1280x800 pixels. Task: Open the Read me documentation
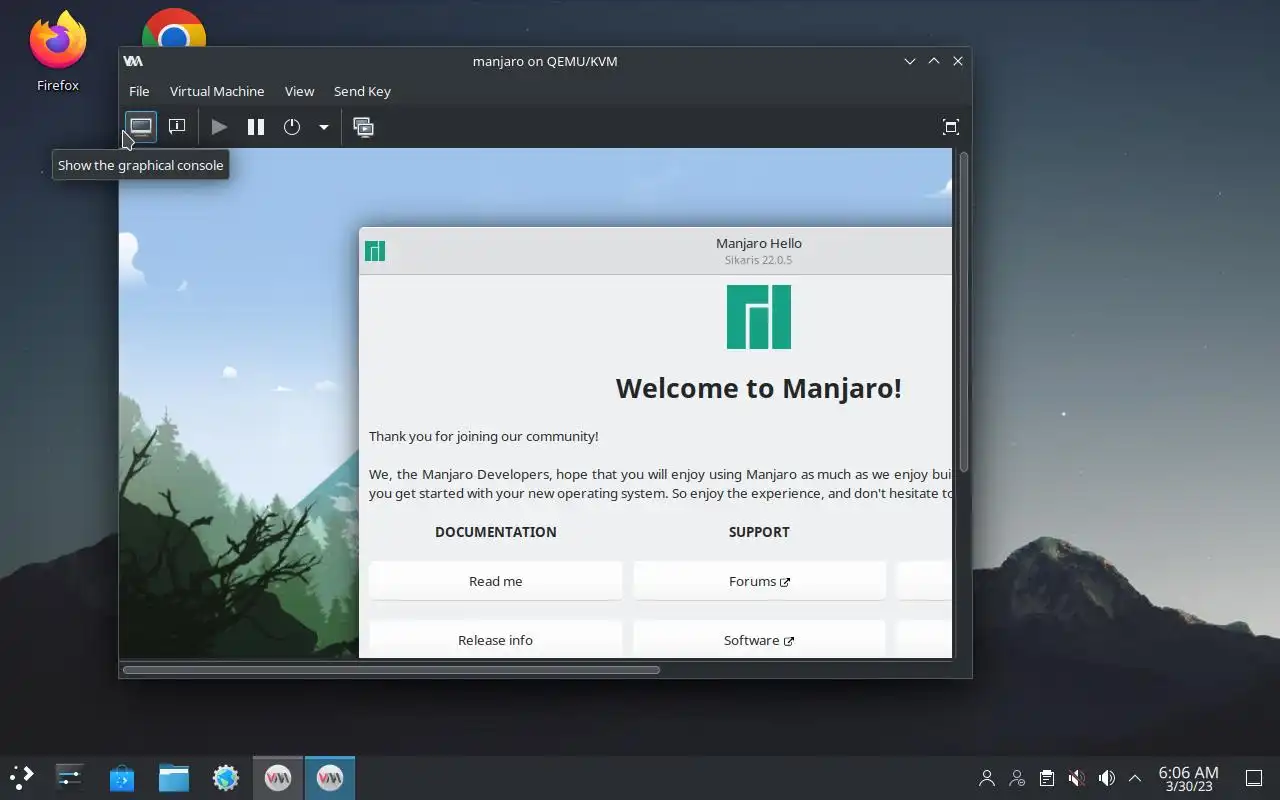click(x=496, y=581)
